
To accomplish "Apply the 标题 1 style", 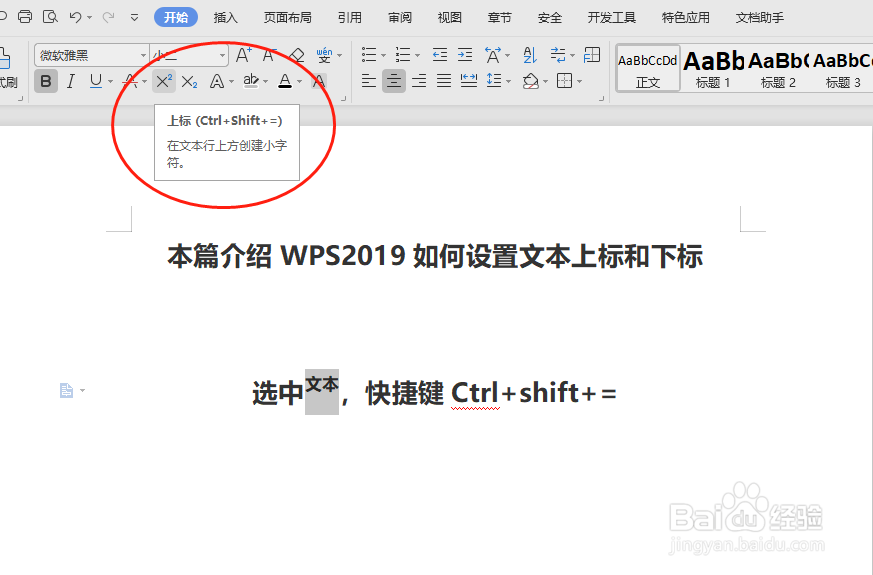I will point(713,69).
